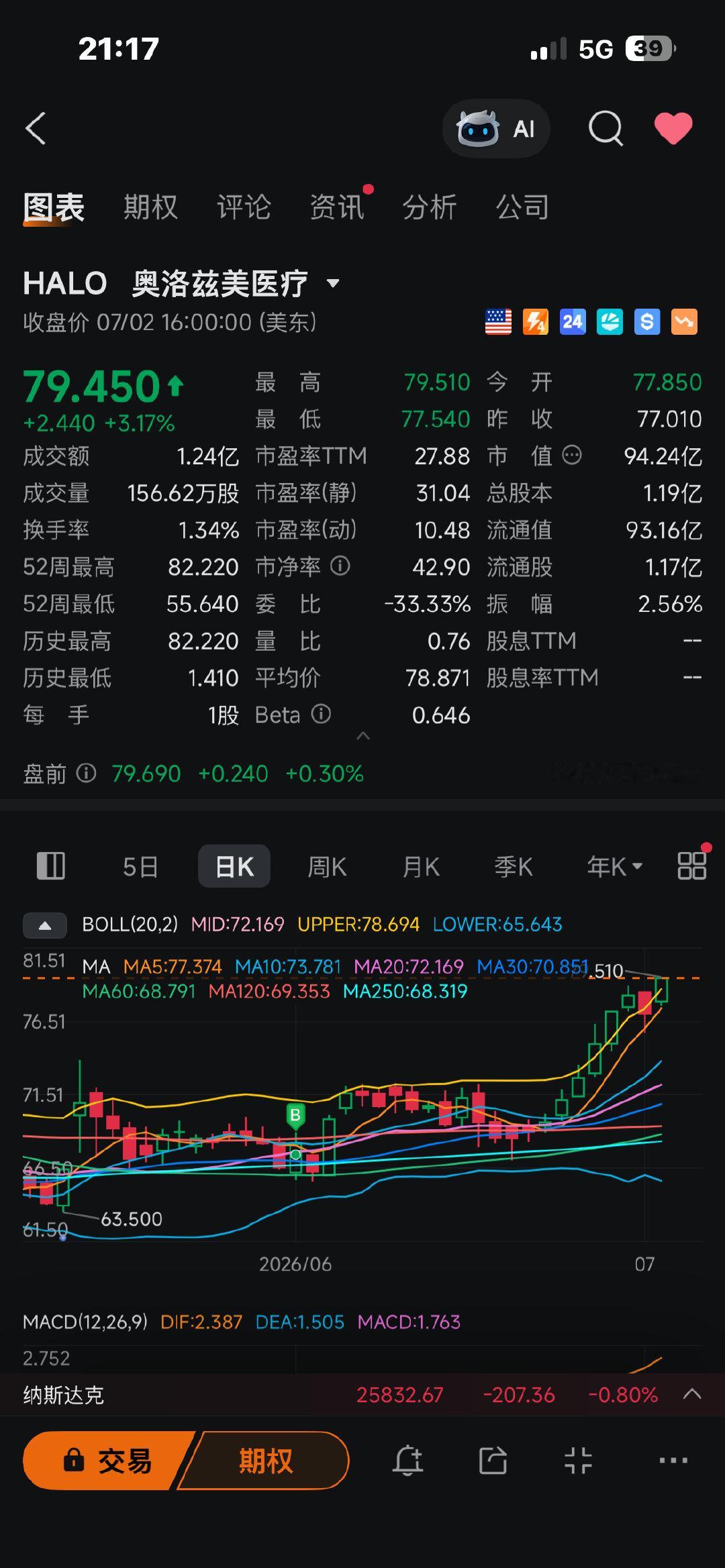Tap the MA5:77.374 value
725x1568 pixels.
pos(173,967)
